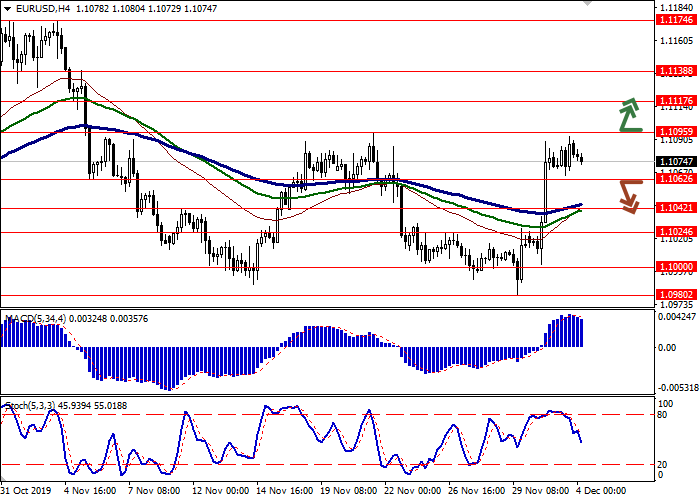Click the 1.10421 red price label
The width and height of the screenshot is (700, 500).
click(676, 208)
